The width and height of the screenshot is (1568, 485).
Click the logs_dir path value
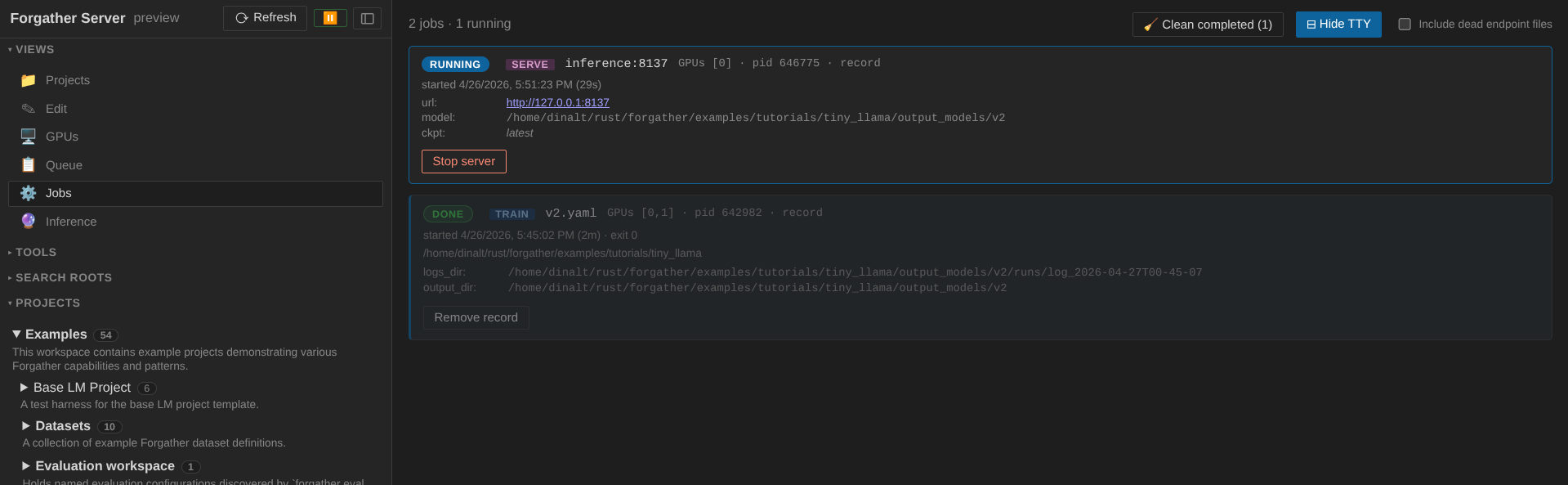point(855,272)
